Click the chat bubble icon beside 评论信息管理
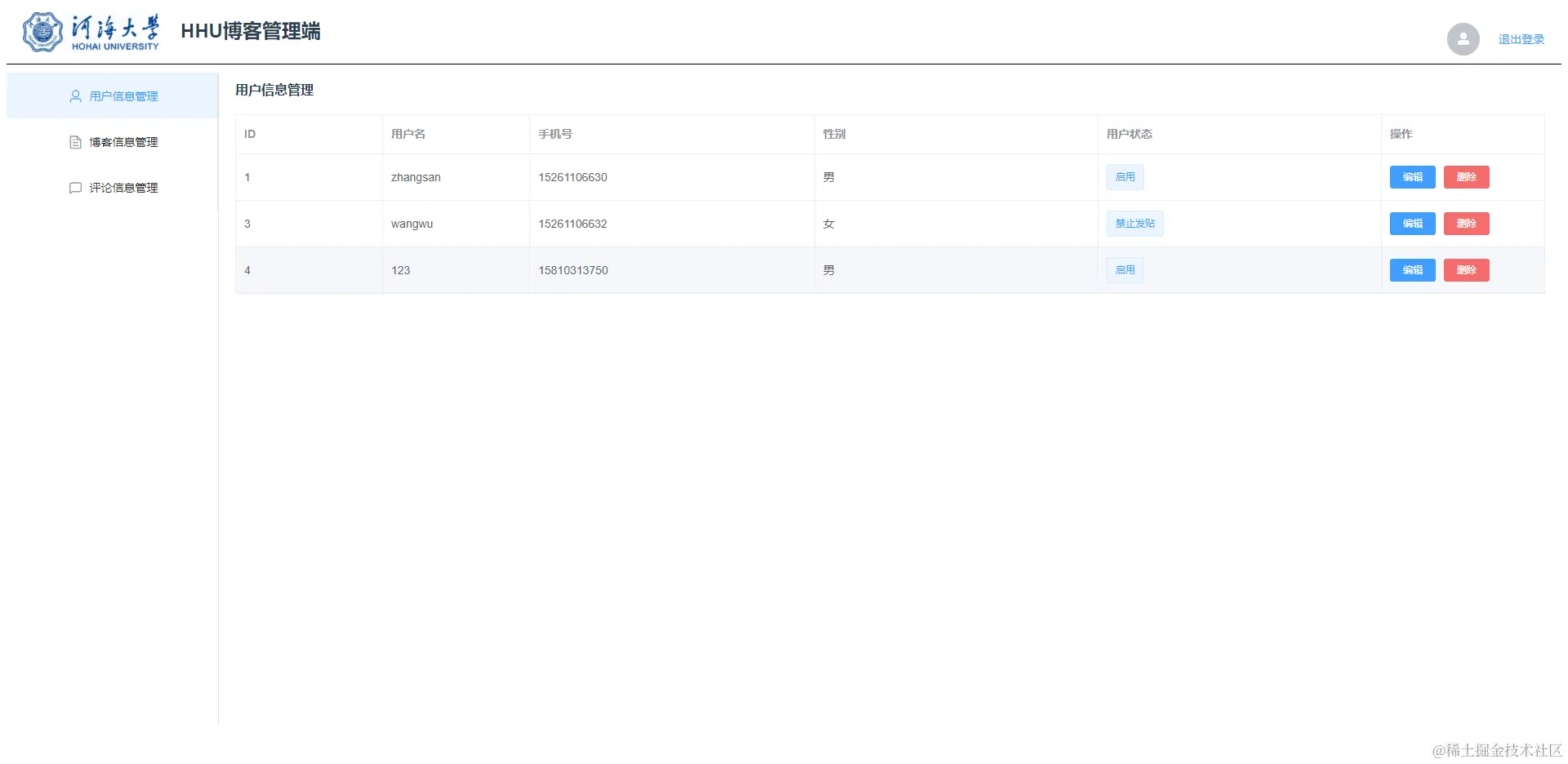 (x=76, y=188)
